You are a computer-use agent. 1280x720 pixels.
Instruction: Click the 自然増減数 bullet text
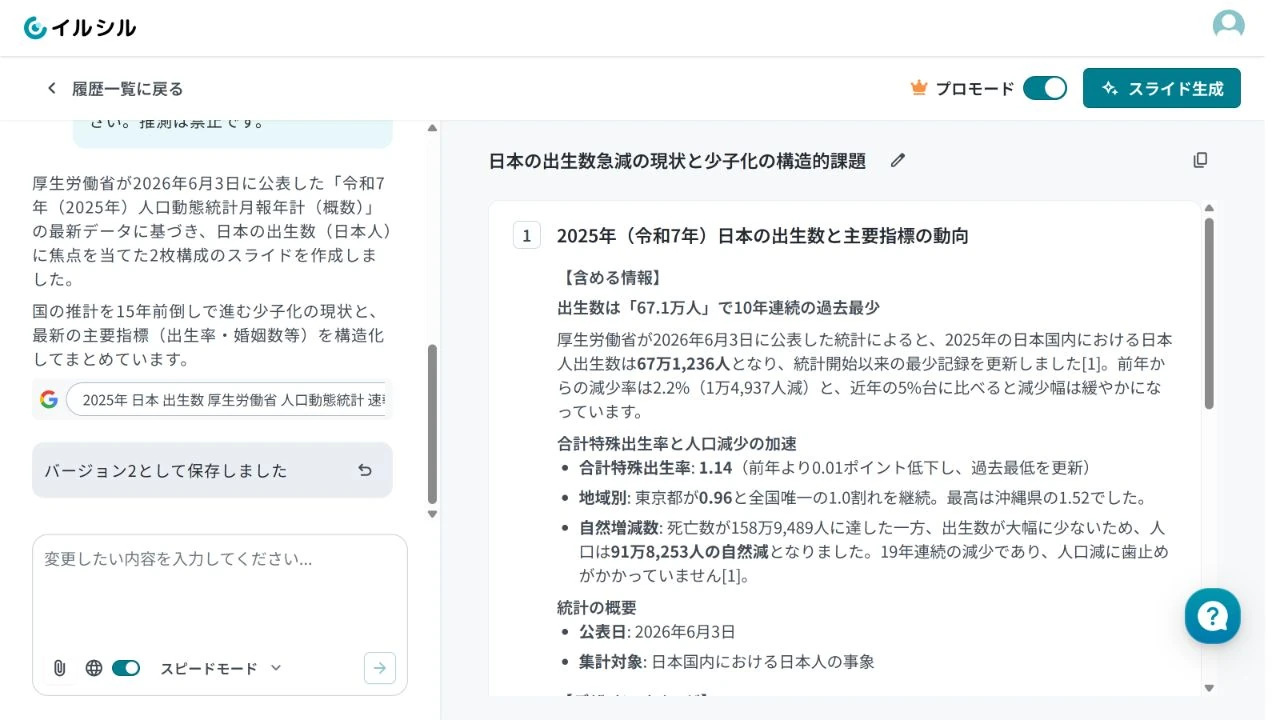874,552
